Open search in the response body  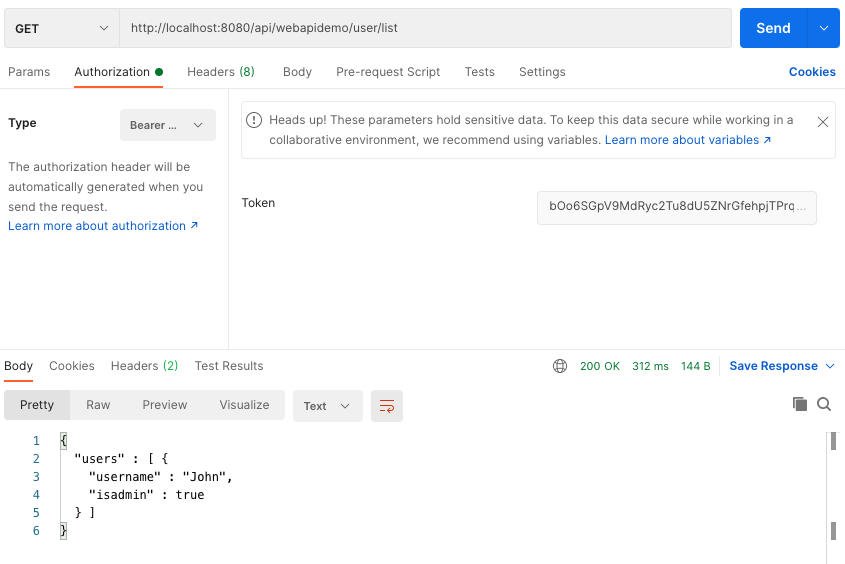click(824, 404)
